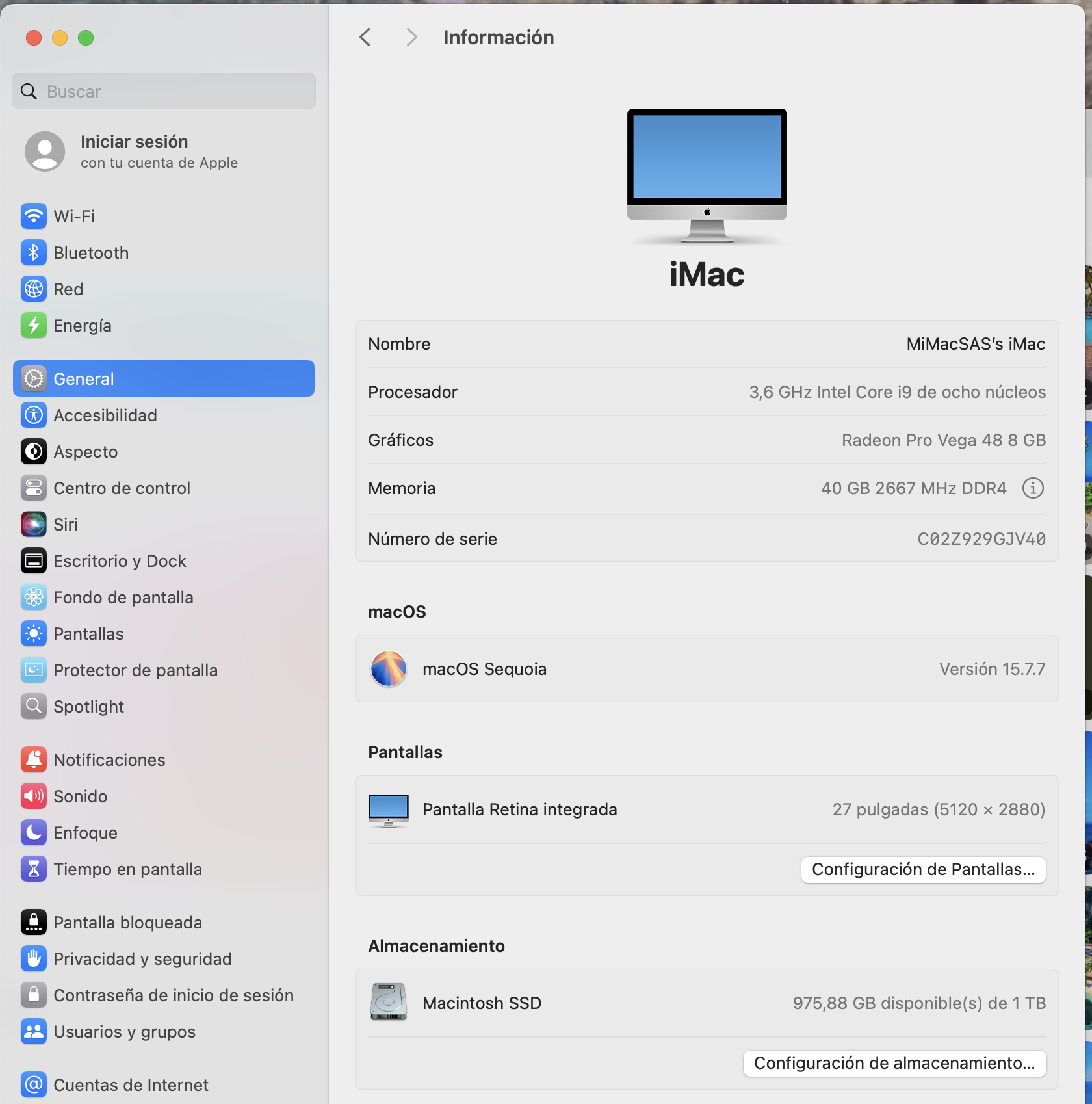Click Radeon Pro Vega 48 8 GB value
Image resolution: width=1092 pixels, height=1104 pixels.
(x=944, y=440)
